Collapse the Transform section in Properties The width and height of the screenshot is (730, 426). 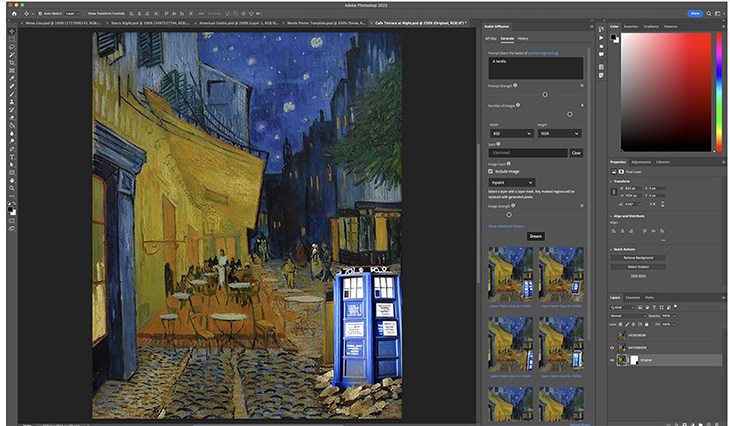pyautogui.click(x=611, y=182)
